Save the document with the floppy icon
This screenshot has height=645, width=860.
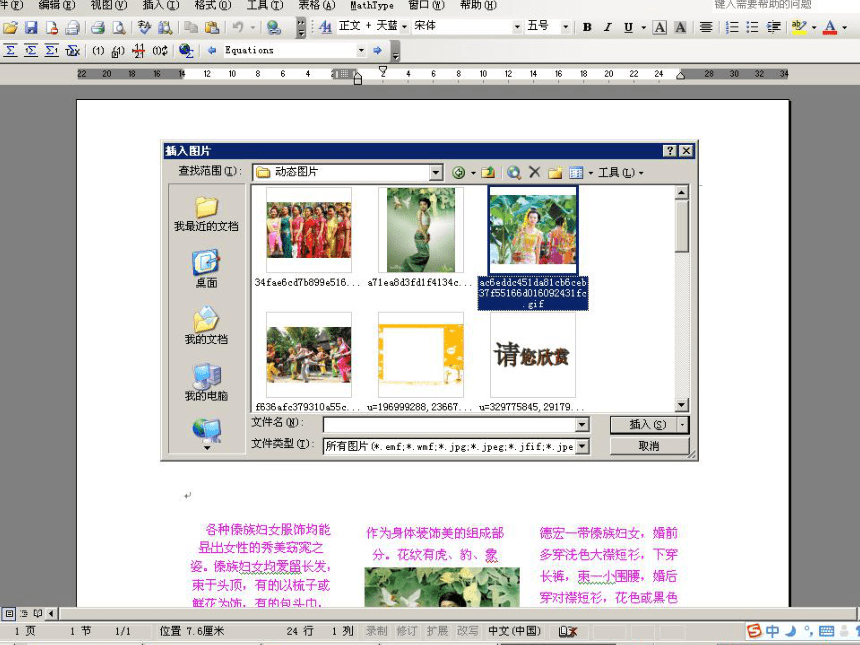(x=31, y=27)
